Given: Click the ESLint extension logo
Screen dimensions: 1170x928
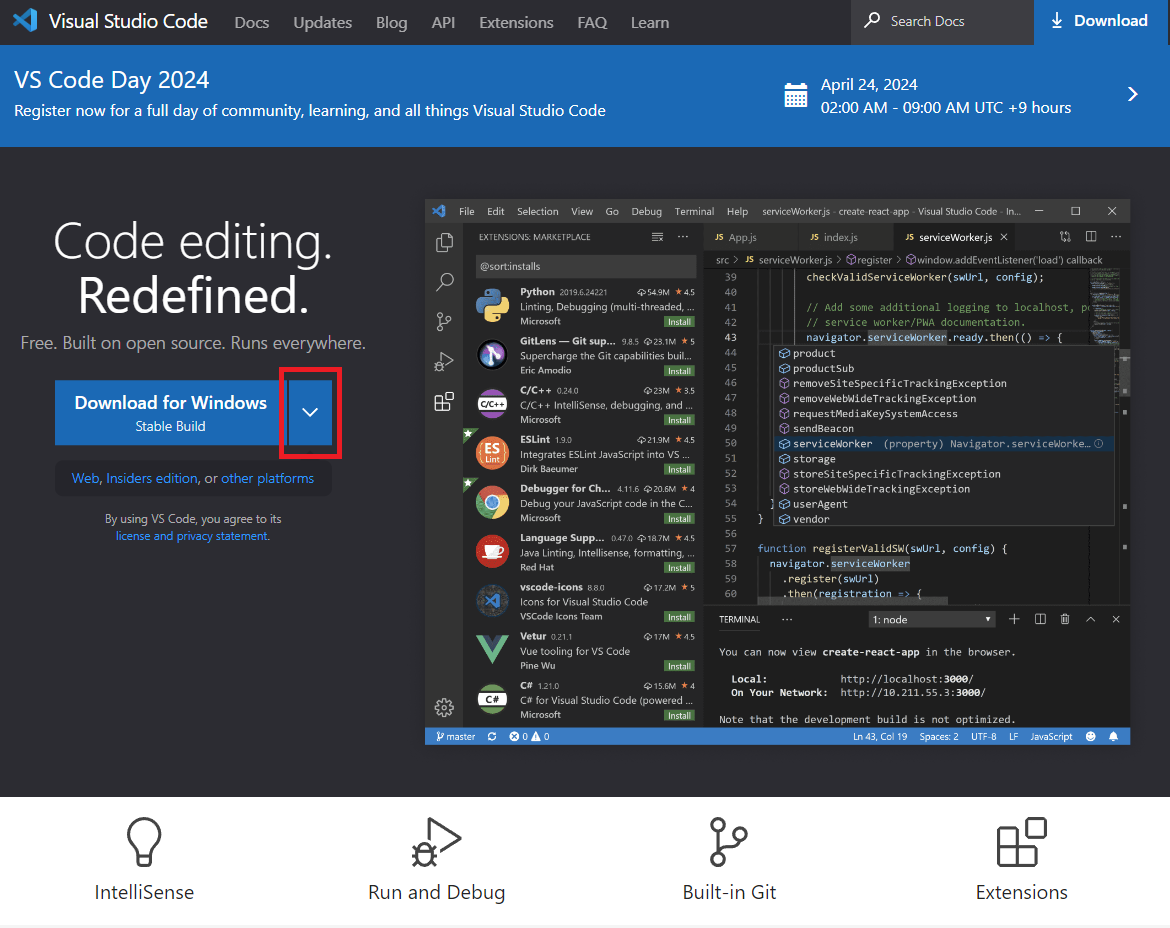Looking at the screenshot, I should (x=492, y=453).
